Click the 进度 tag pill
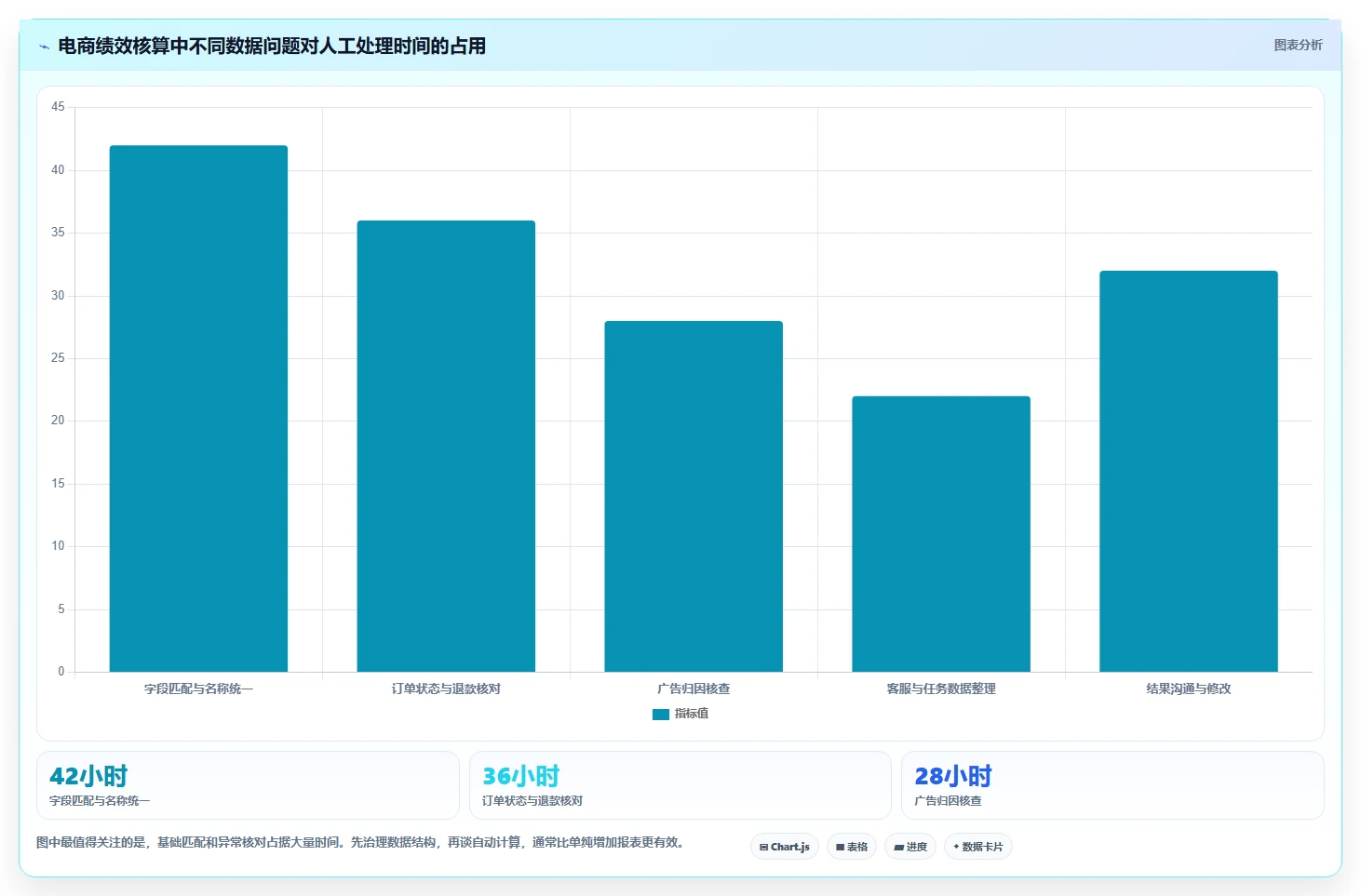 910,847
